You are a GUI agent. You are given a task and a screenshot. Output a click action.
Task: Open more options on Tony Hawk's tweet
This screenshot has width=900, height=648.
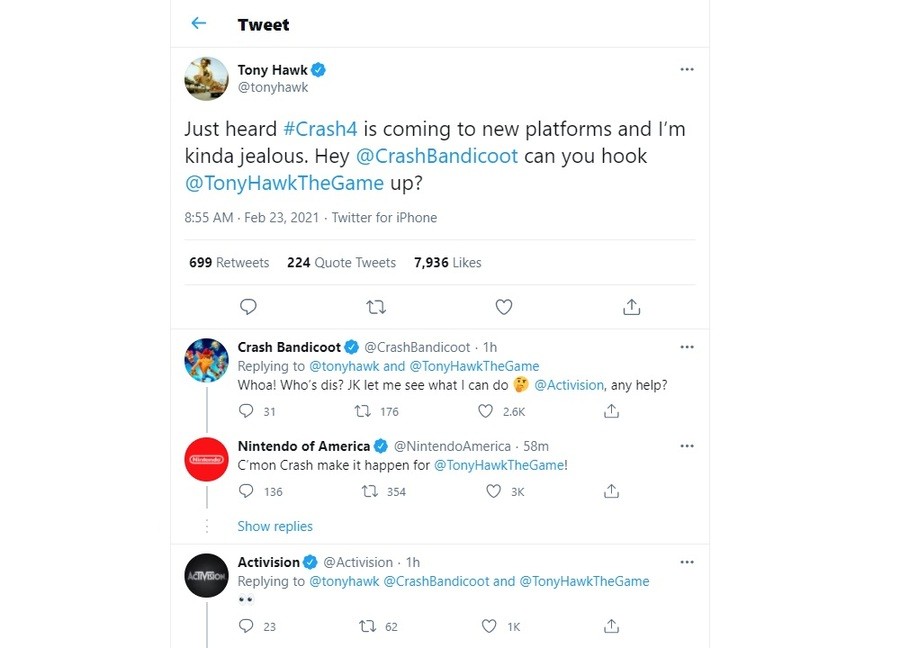(x=687, y=69)
